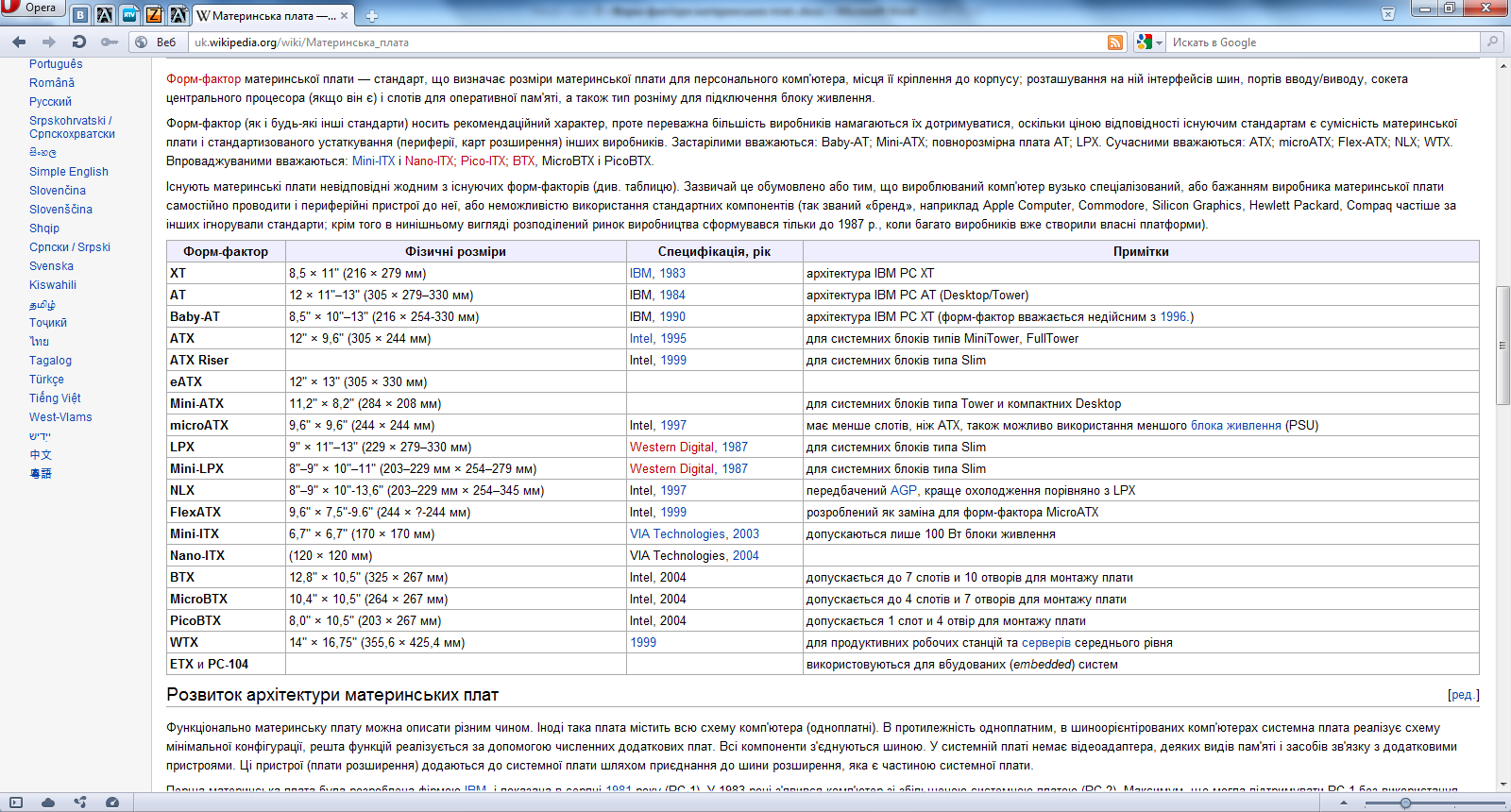
Task: Toggle Opera Turbo speedometer icon
Action: pyautogui.click(x=112, y=803)
